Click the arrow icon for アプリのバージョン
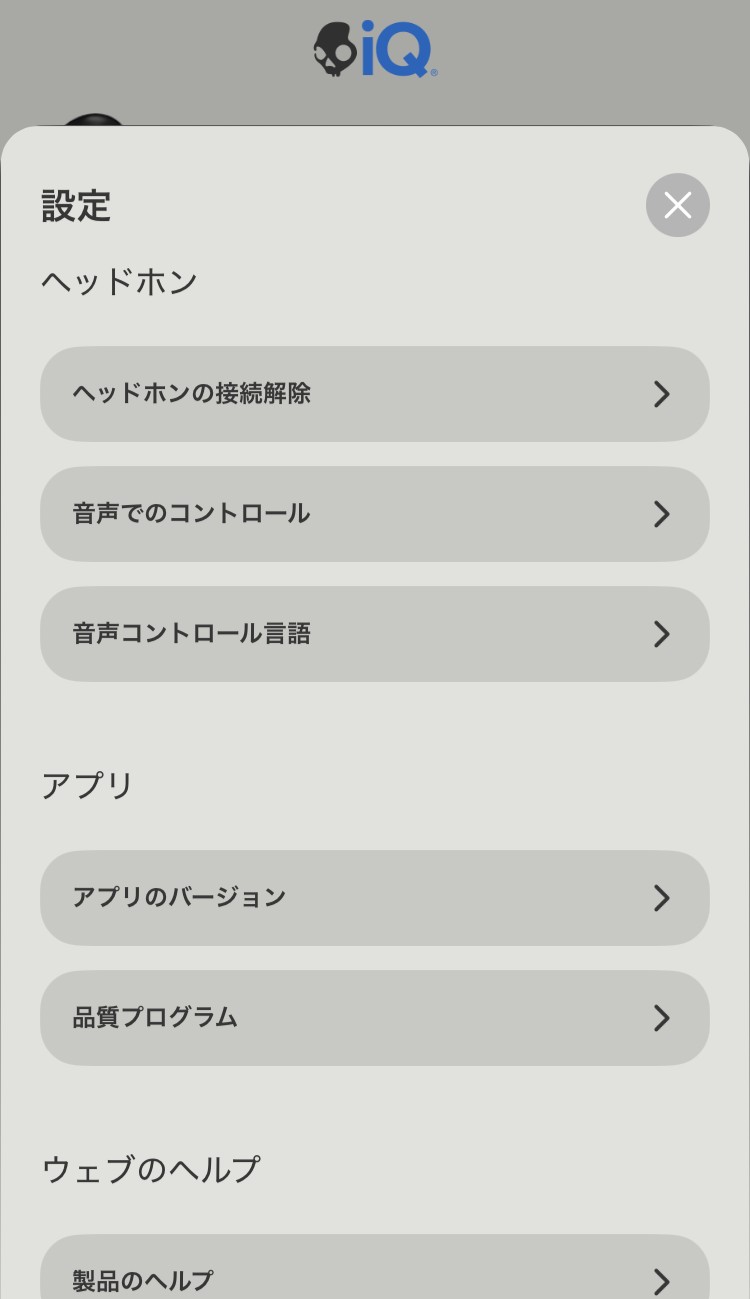Screen dimensions: 750x1299 coord(661,898)
